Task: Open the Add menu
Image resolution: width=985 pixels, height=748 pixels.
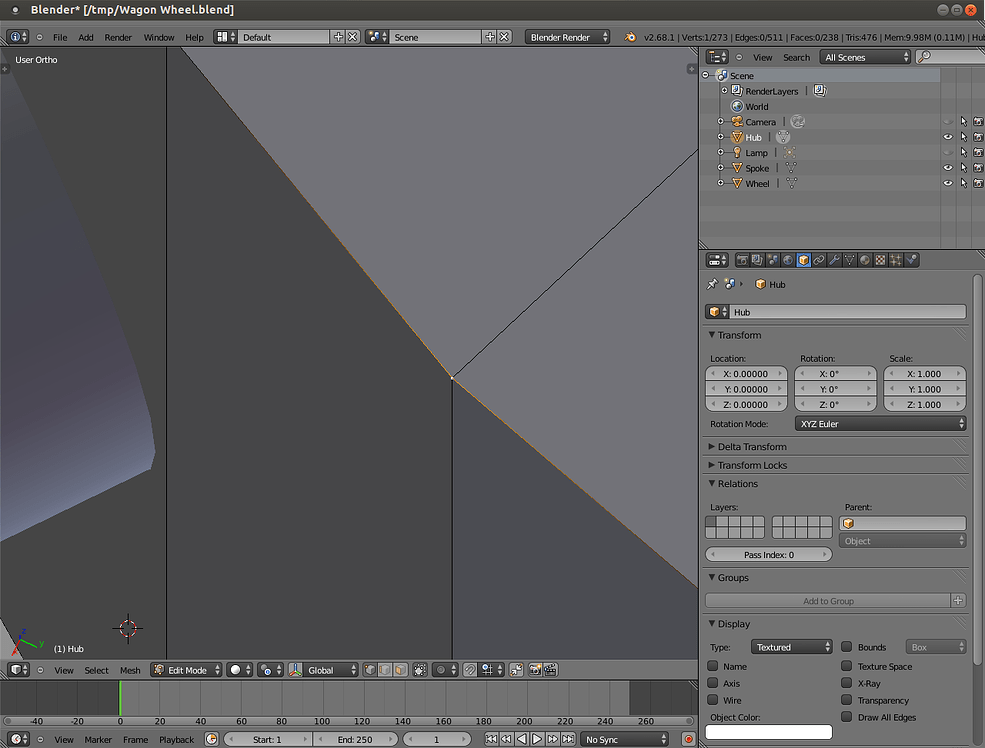Action: pyautogui.click(x=86, y=37)
